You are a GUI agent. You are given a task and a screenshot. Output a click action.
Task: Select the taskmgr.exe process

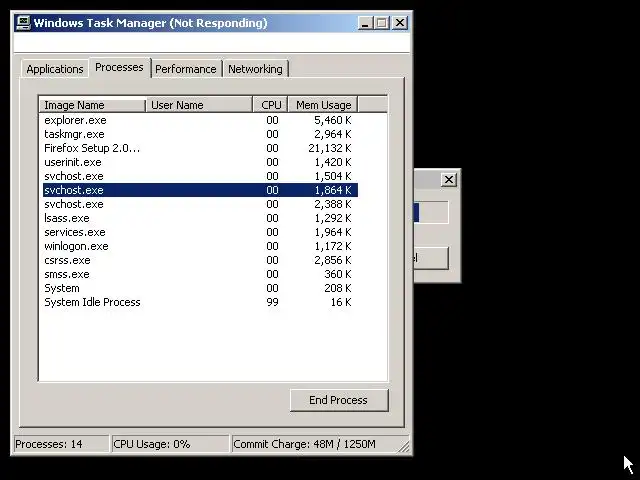(200, 134)
